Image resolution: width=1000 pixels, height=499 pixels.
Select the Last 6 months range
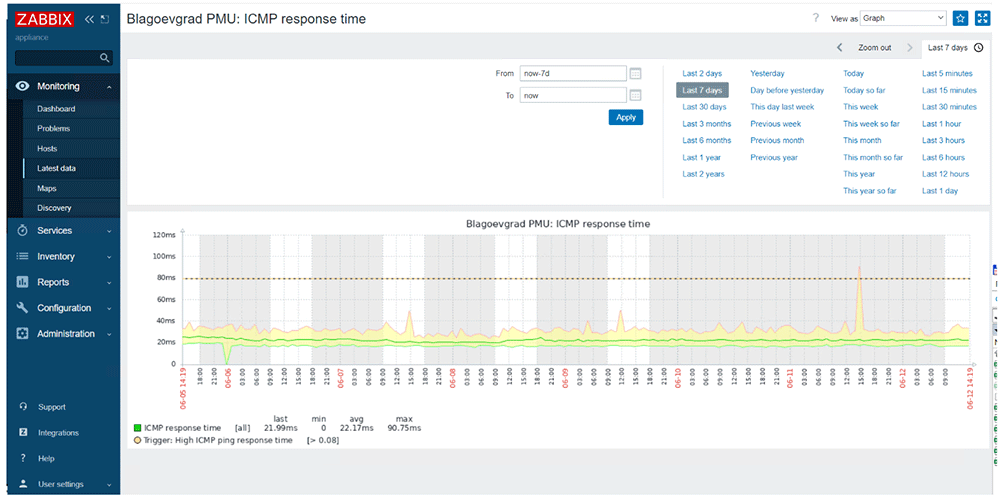click(x=707, y=140)
